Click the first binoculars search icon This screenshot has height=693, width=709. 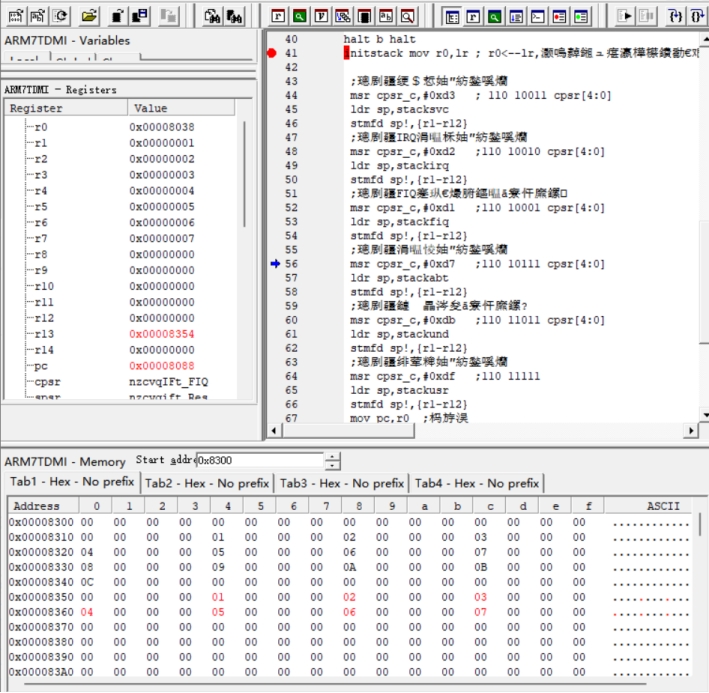[x=212, y=17]
